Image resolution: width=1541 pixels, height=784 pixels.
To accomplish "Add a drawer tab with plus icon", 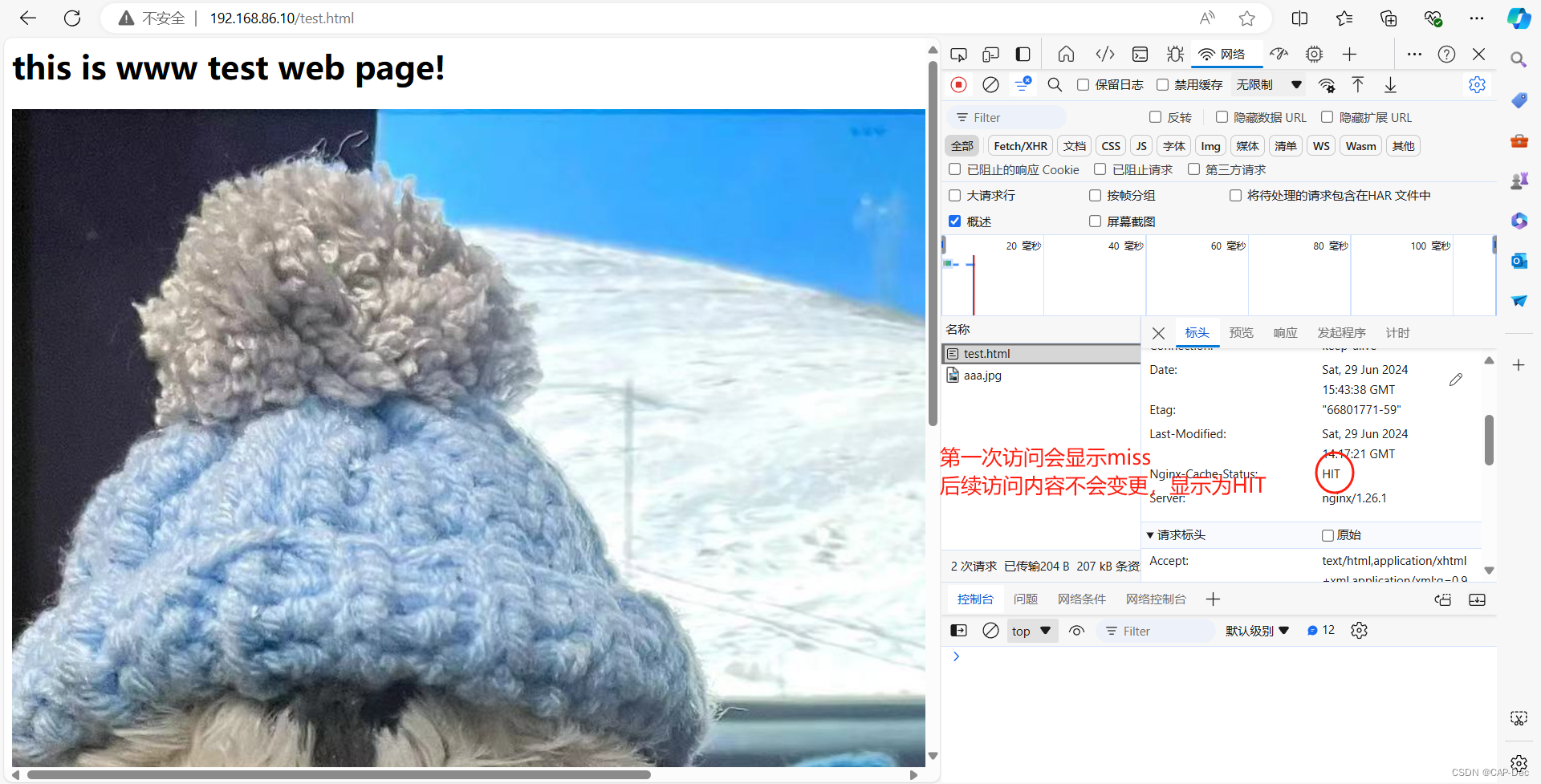I will click(1213, 599).
